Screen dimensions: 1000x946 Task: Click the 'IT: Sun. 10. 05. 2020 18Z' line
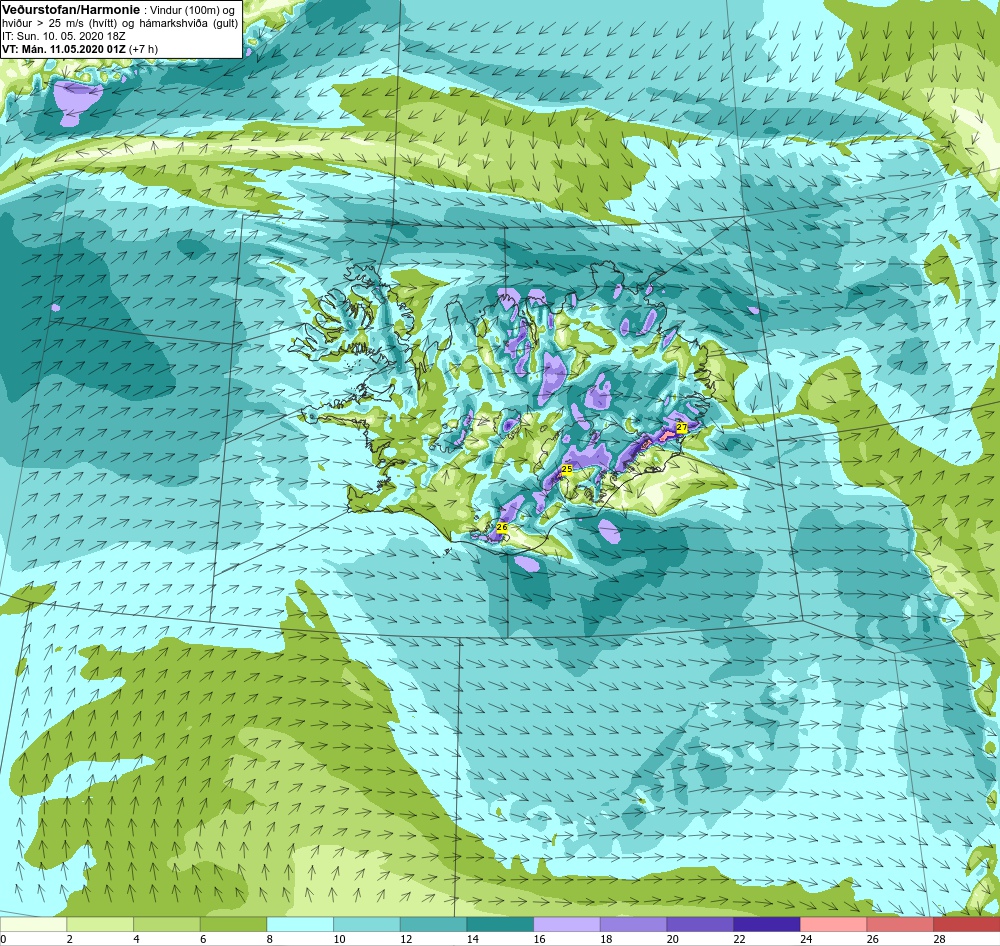click(63, 36)
